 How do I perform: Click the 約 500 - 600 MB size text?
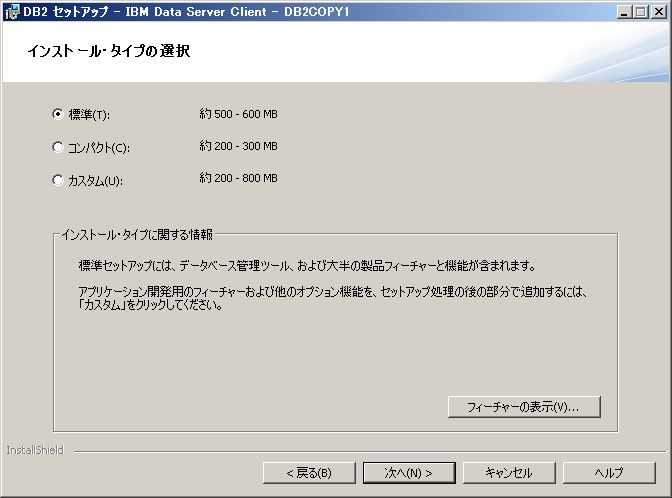pos(238,114)
